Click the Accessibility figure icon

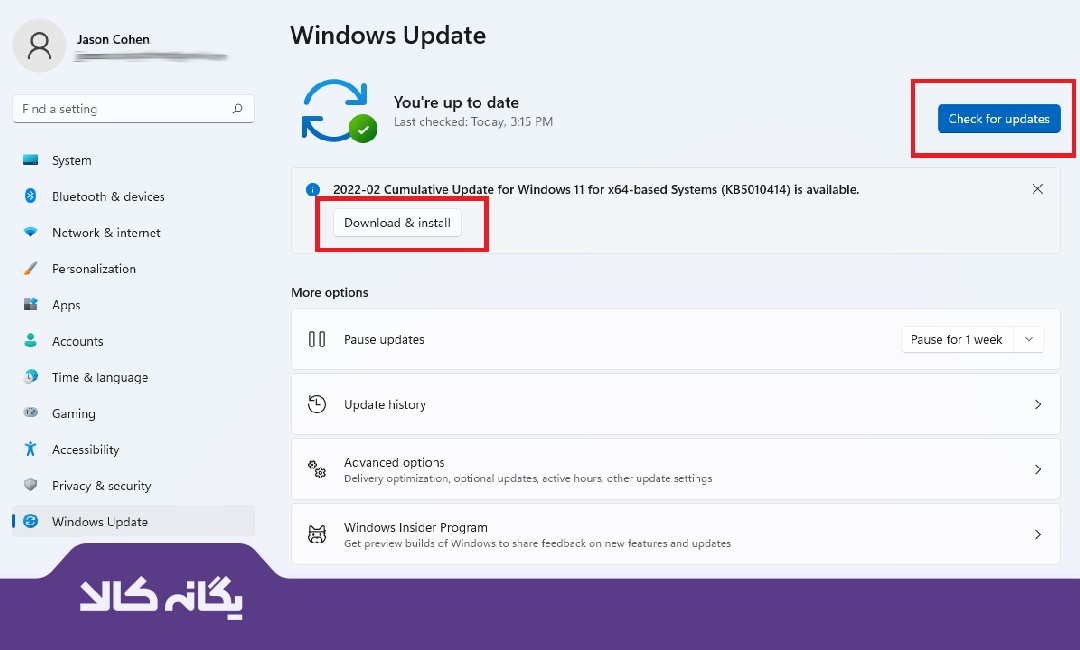(30, 449)
